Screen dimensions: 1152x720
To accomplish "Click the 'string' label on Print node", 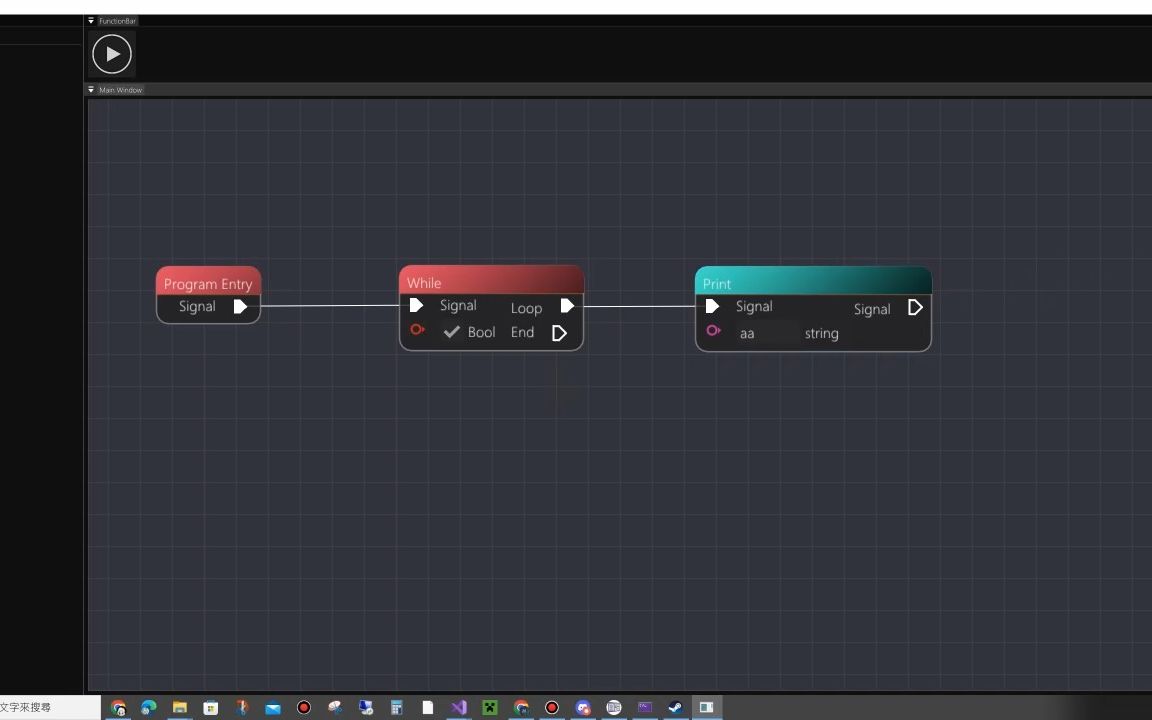I will [821, 334].
